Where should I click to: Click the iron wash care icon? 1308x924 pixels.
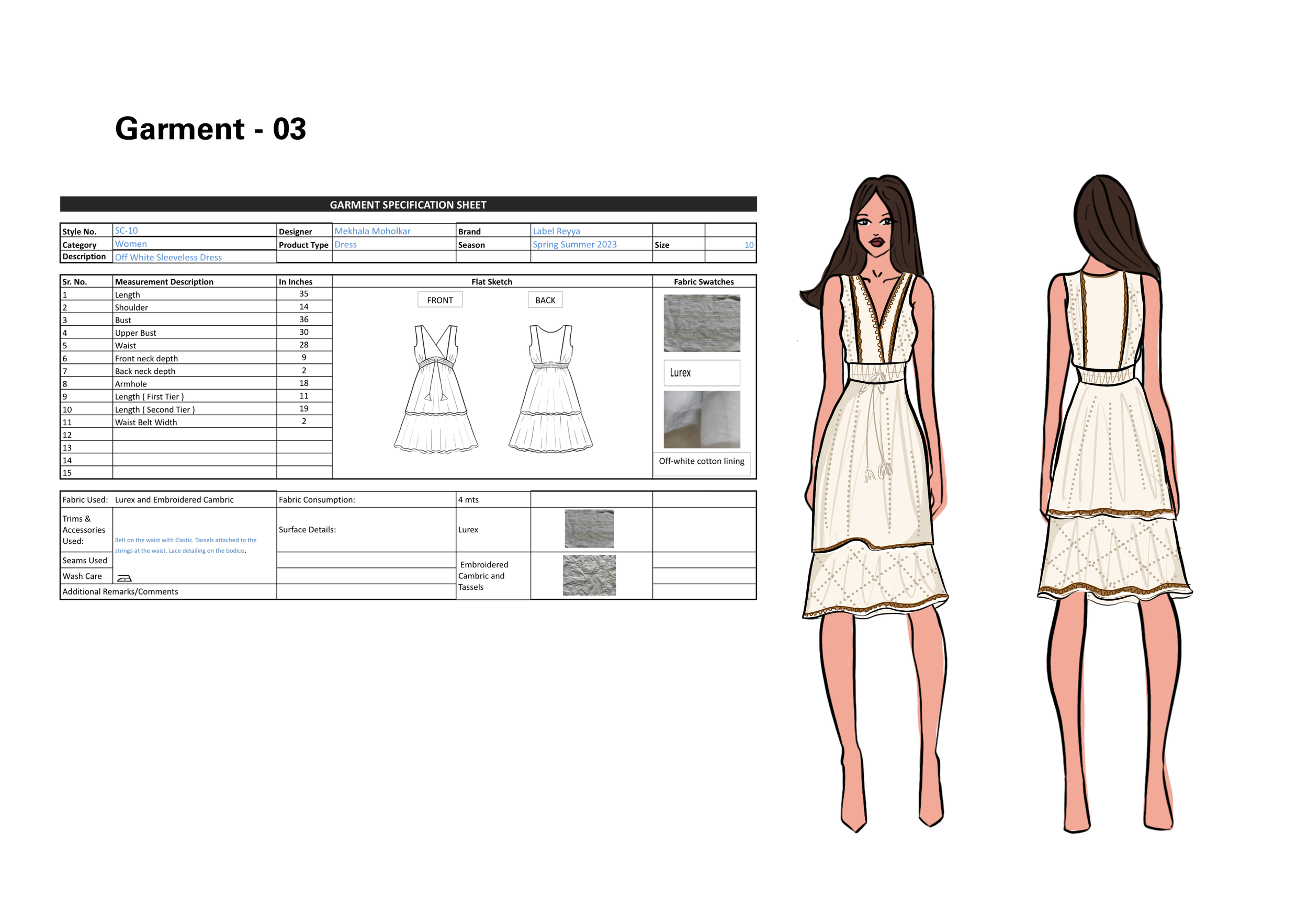pyautogui.click(x=124, y=578)
